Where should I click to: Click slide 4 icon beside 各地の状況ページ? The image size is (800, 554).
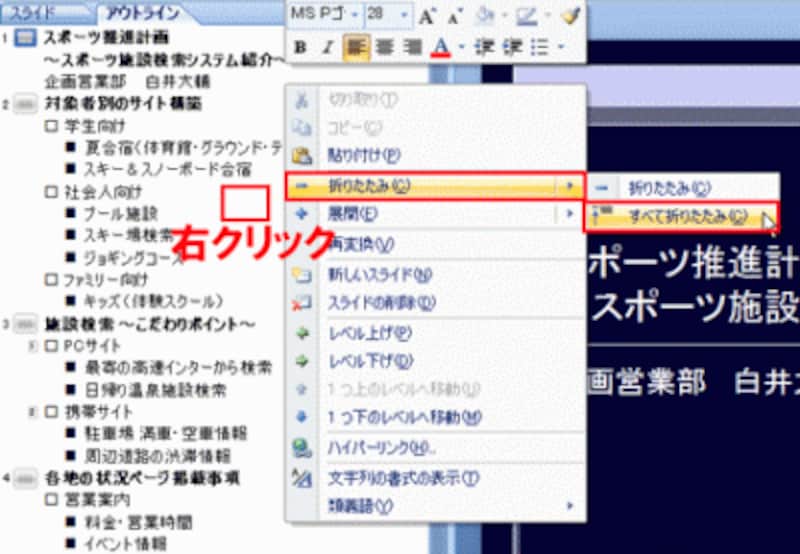pyautogui.click(x=24, y=479)
